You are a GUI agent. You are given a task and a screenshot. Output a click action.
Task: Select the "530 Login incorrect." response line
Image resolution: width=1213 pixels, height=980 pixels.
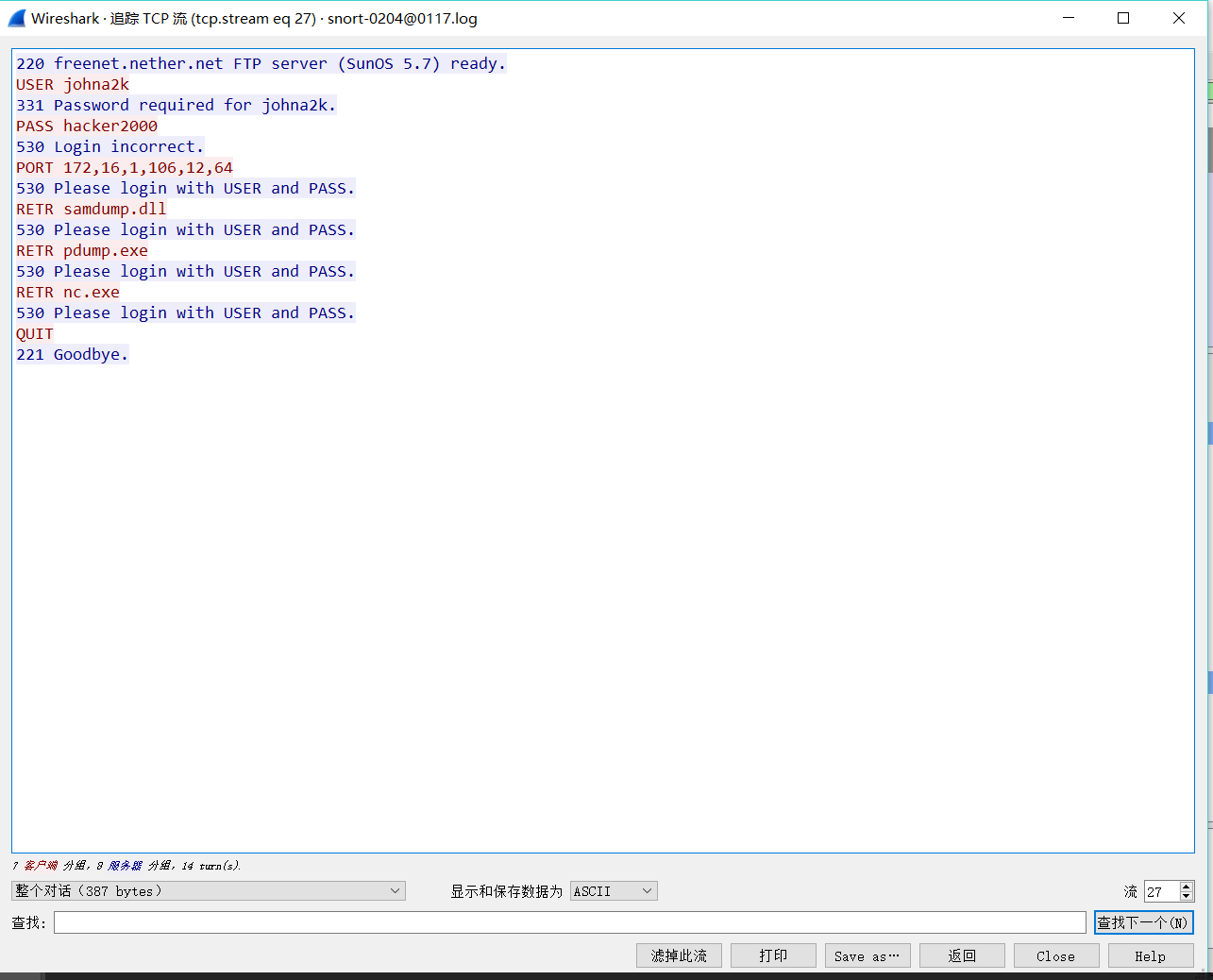click(x=110, y=146)
